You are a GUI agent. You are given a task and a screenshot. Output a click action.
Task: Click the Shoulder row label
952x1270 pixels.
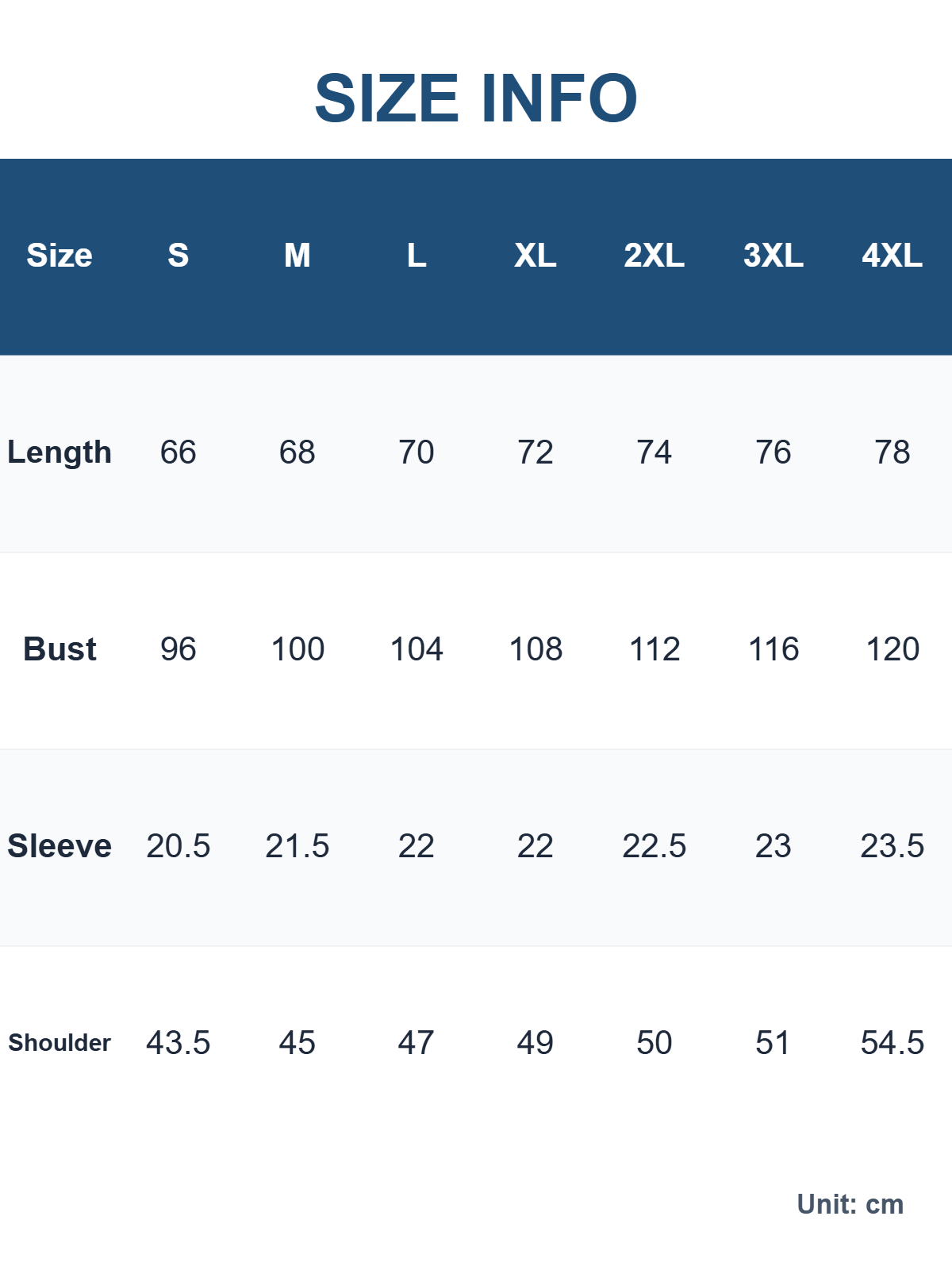[59, 1043]
